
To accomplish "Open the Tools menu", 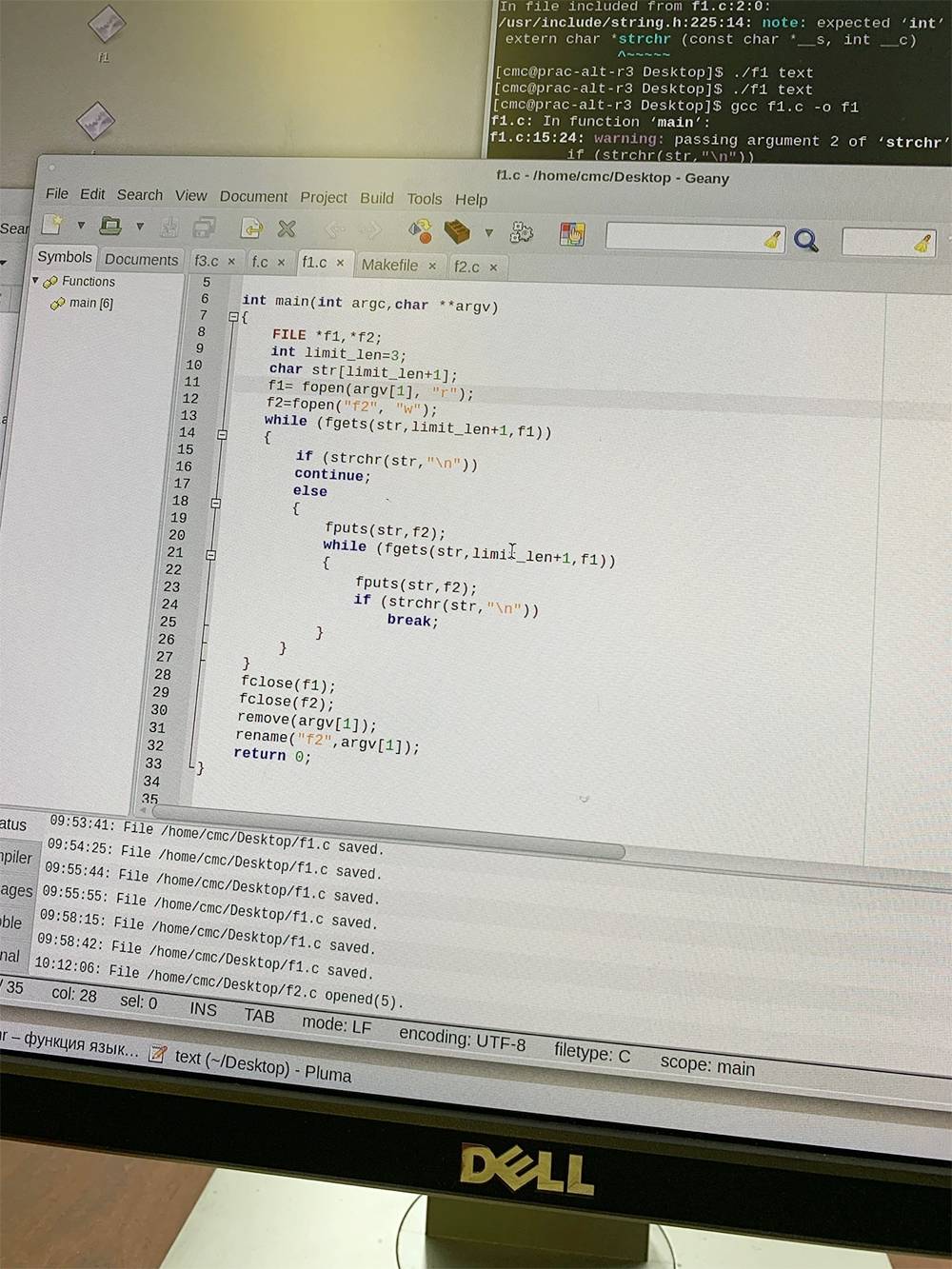I will pos(425,199).
